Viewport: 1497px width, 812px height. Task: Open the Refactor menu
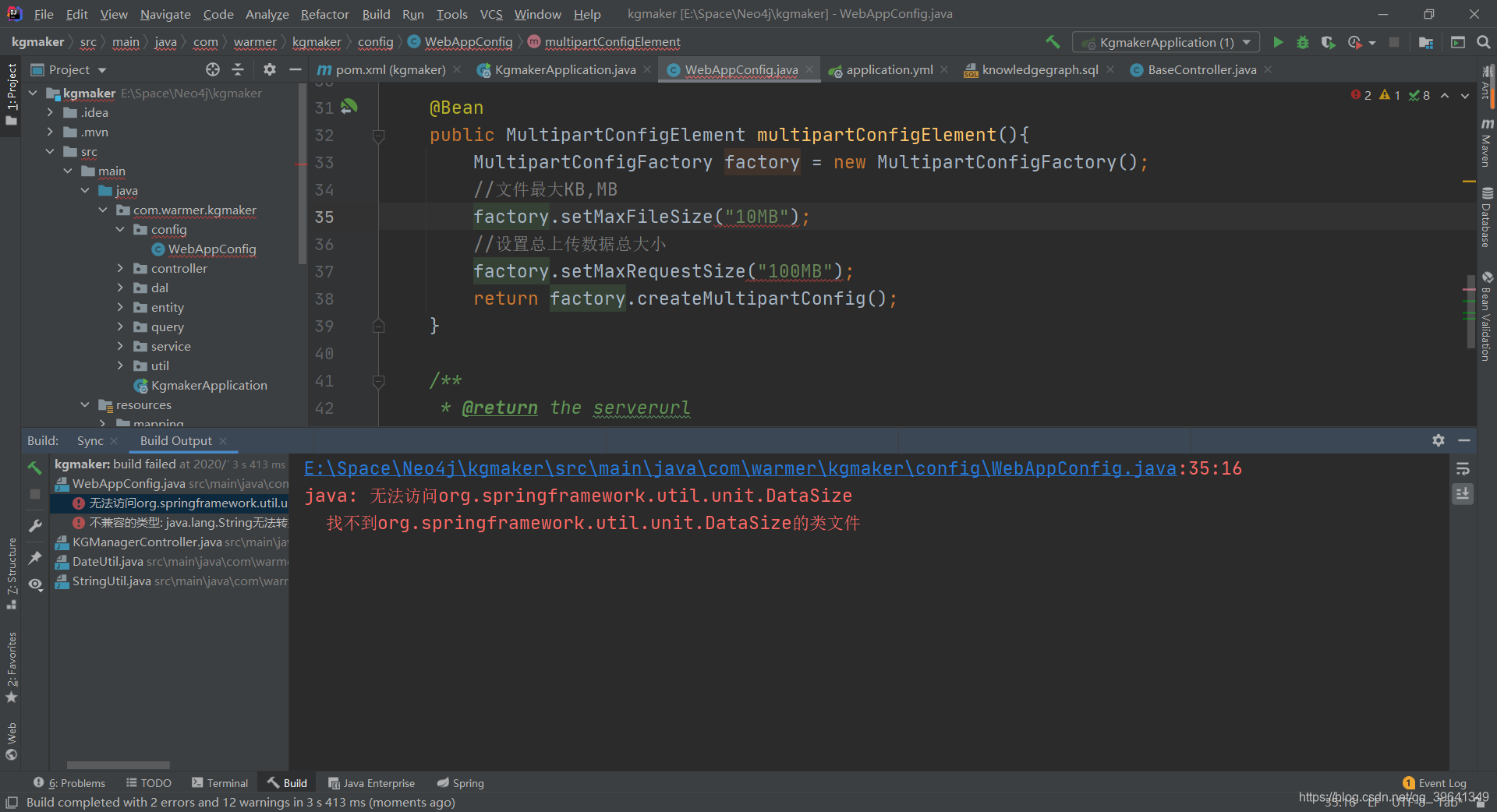coord(324,14)
